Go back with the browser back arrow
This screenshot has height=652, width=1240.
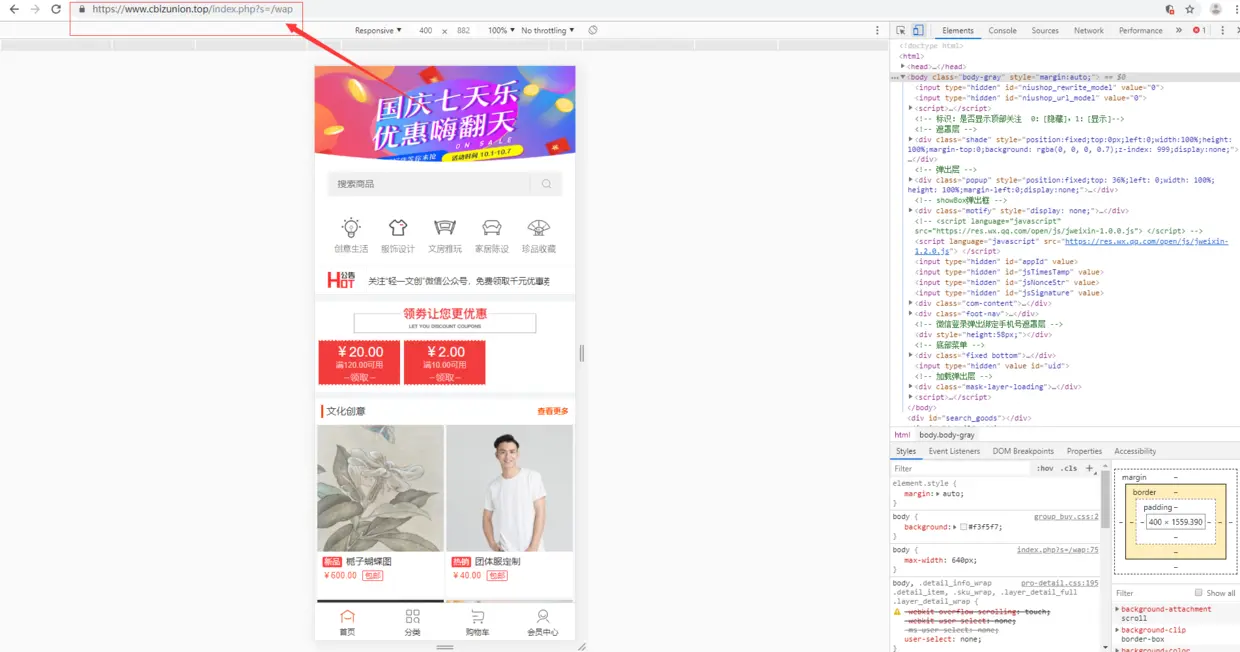click(14, 9)
